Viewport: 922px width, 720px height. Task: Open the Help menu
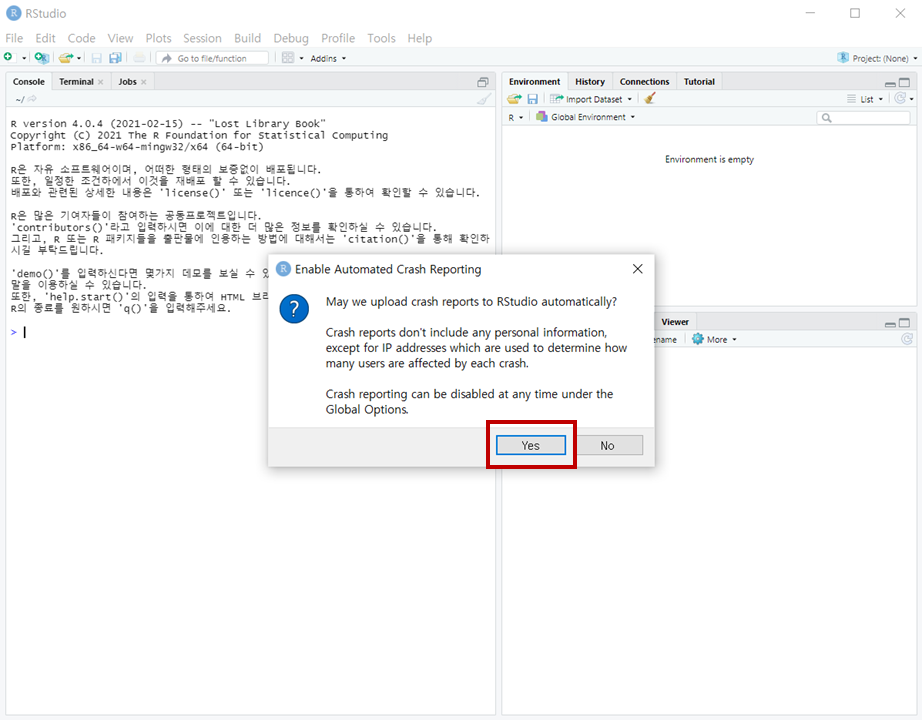tap(419, 38)
